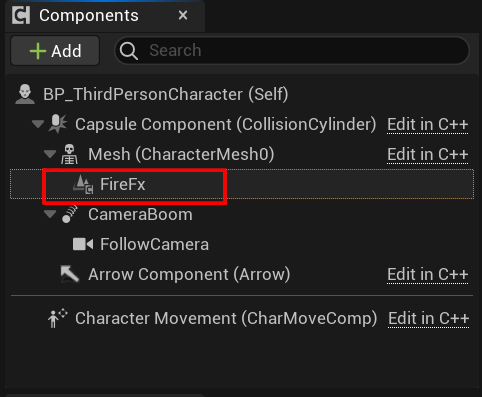Focus the component Search field
482x397 pixels.
292,51
